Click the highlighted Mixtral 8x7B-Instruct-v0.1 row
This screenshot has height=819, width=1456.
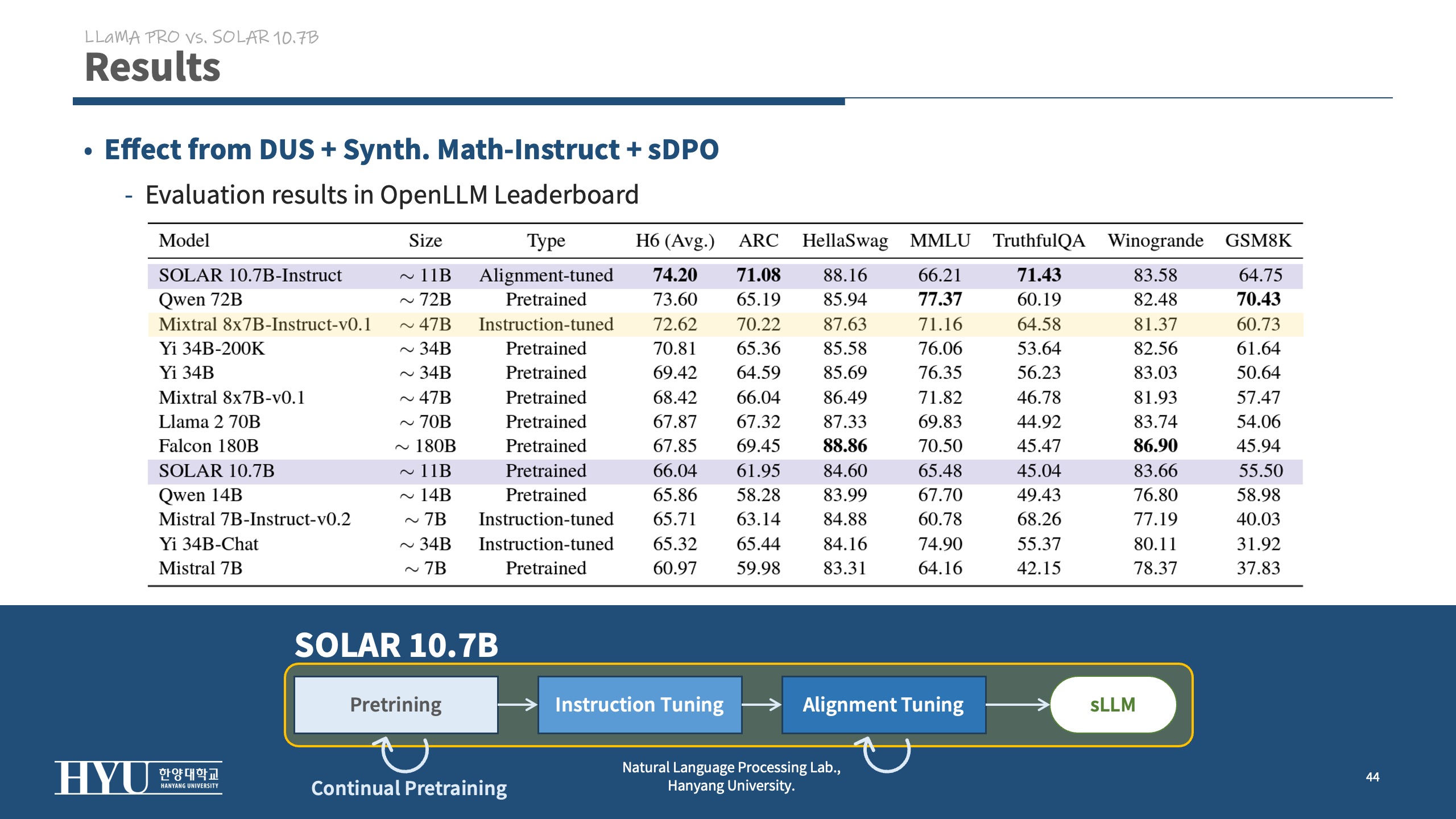pos(725,324)
